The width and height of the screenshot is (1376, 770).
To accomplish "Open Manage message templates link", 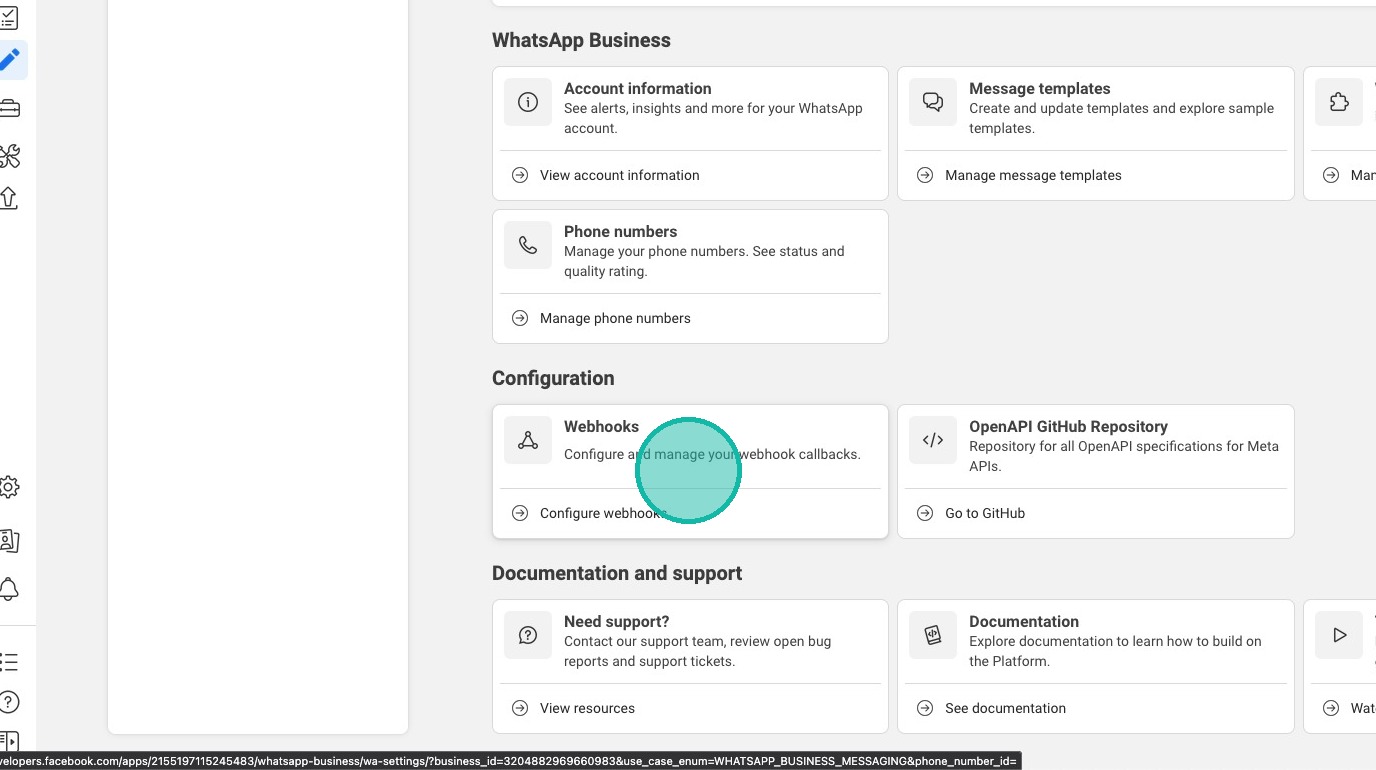I will point(1033,175).
